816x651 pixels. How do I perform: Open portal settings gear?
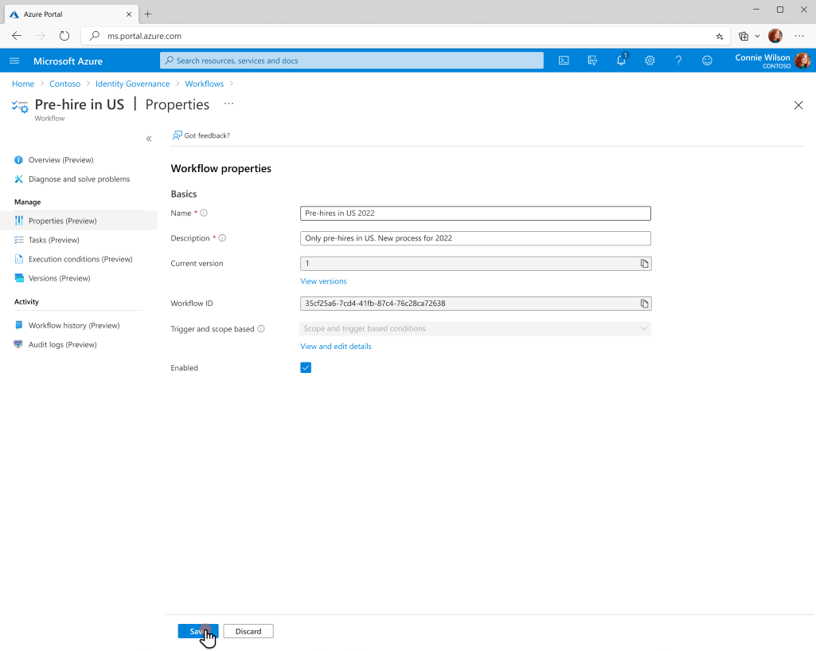(x=649, y=61)
